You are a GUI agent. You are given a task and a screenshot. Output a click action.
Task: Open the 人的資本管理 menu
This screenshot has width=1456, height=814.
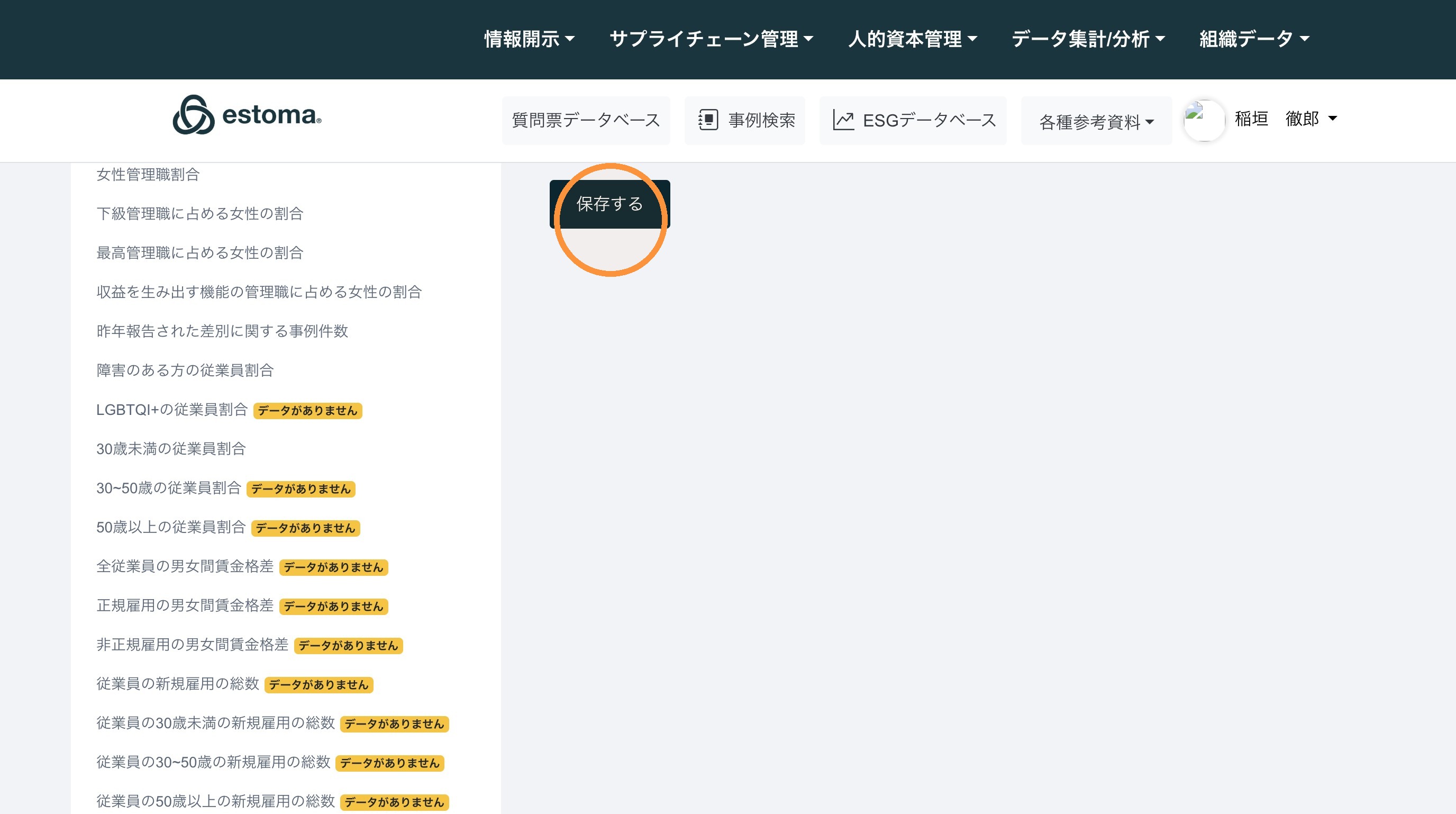pos(912,39)
